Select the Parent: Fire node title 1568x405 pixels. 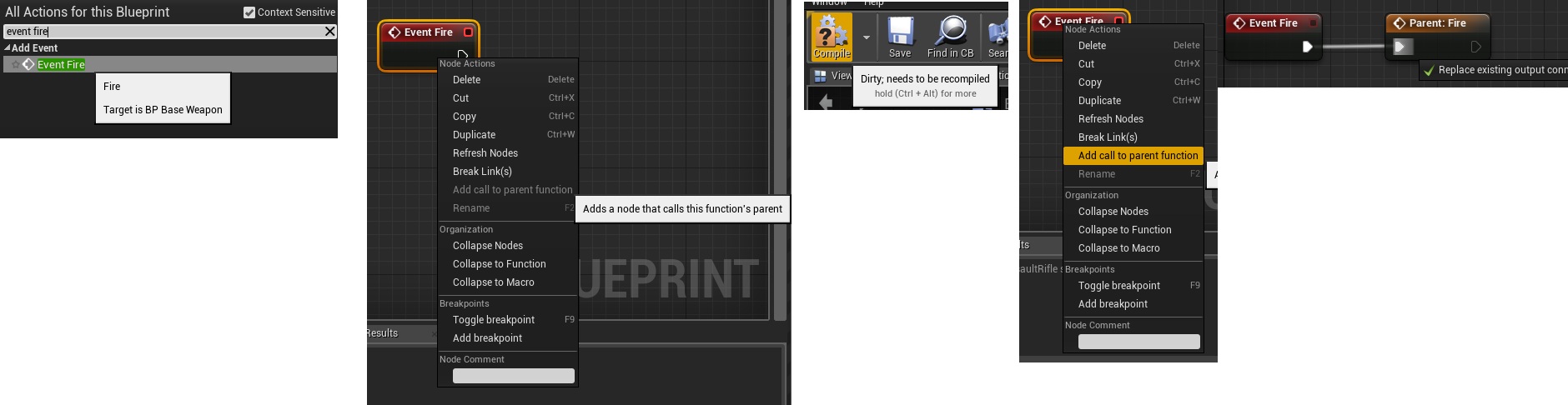[x=1437, y=23]
